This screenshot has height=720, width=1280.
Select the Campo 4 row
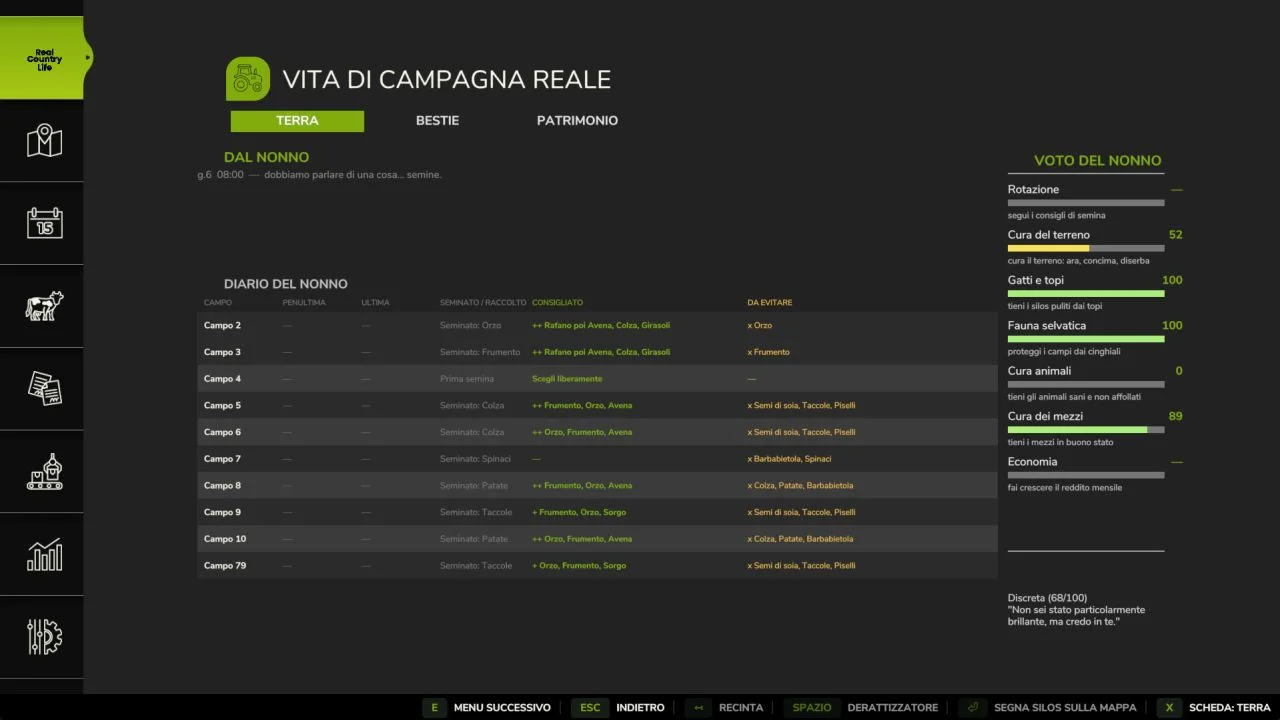(597, 379)
